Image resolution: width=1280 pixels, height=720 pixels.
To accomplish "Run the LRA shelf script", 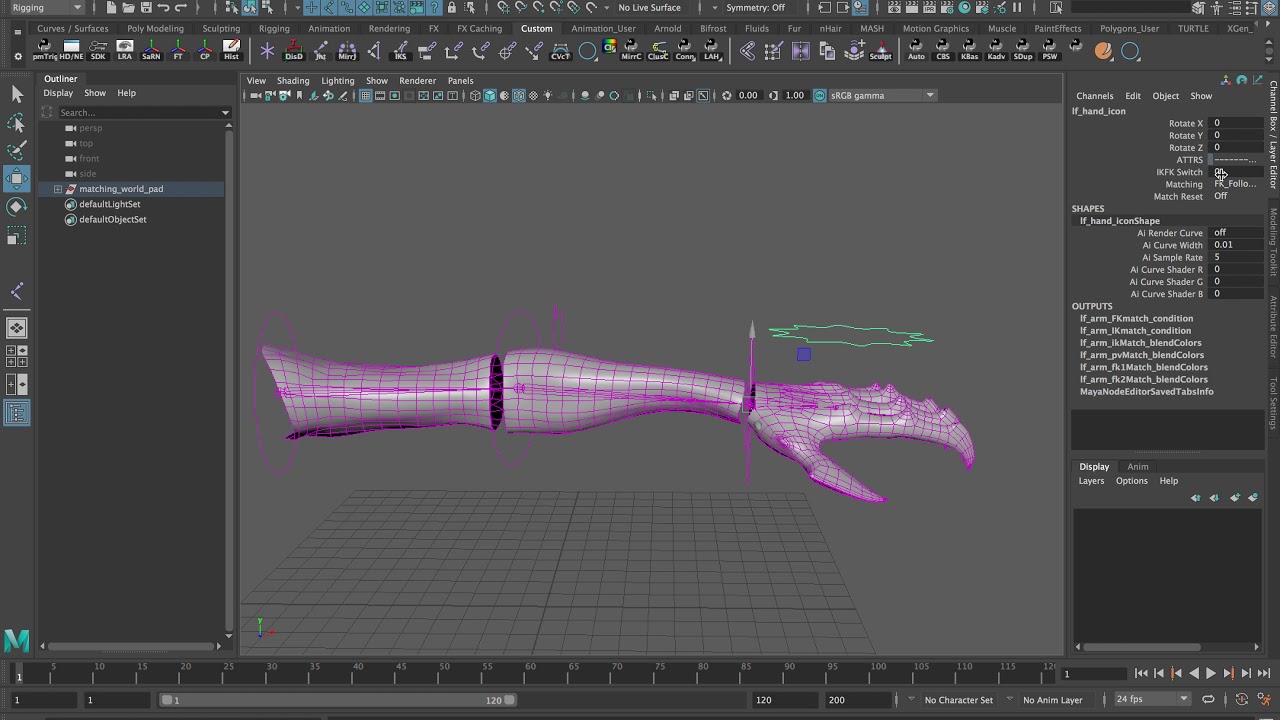I will click(125, 51).
